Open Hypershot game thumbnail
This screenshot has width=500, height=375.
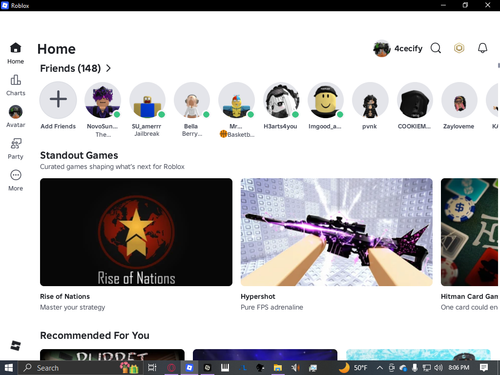(337, 232)
